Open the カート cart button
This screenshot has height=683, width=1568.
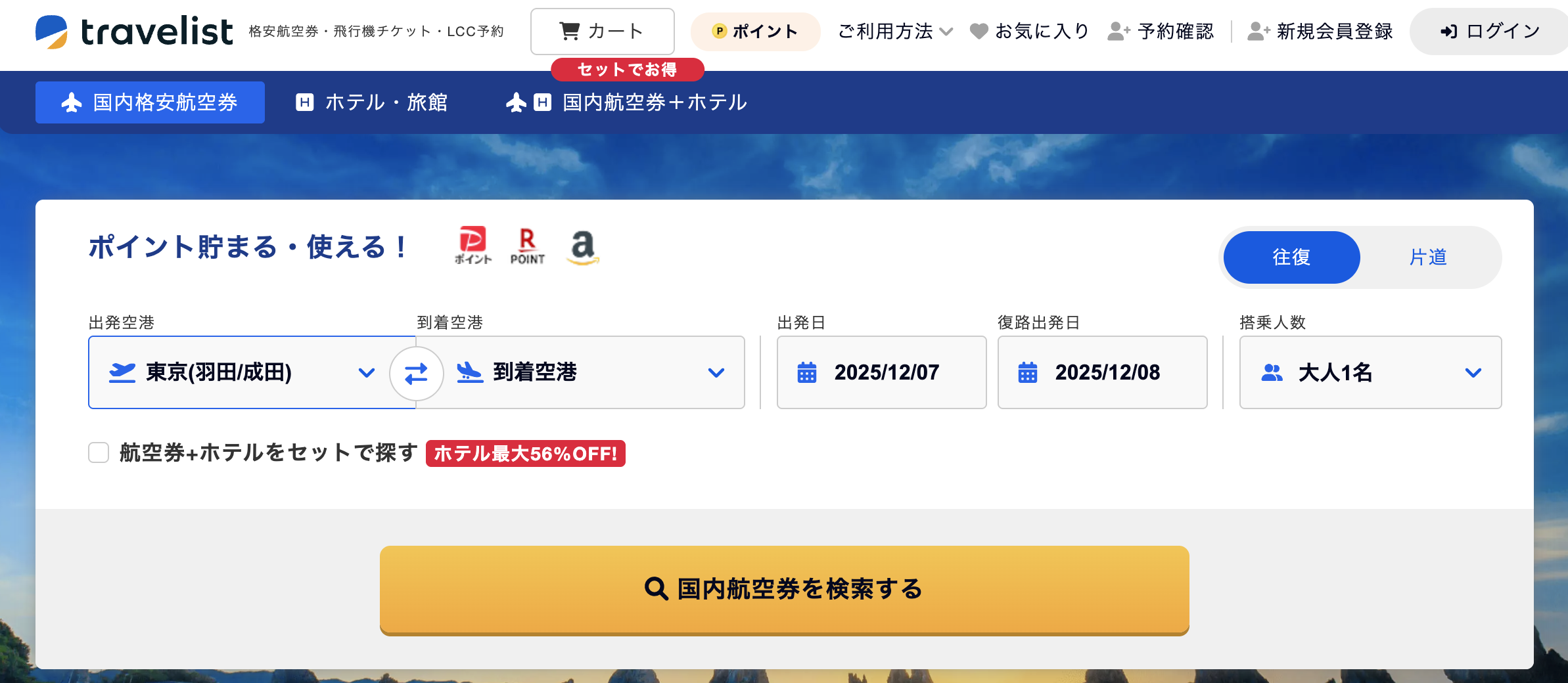click(602, 32)
